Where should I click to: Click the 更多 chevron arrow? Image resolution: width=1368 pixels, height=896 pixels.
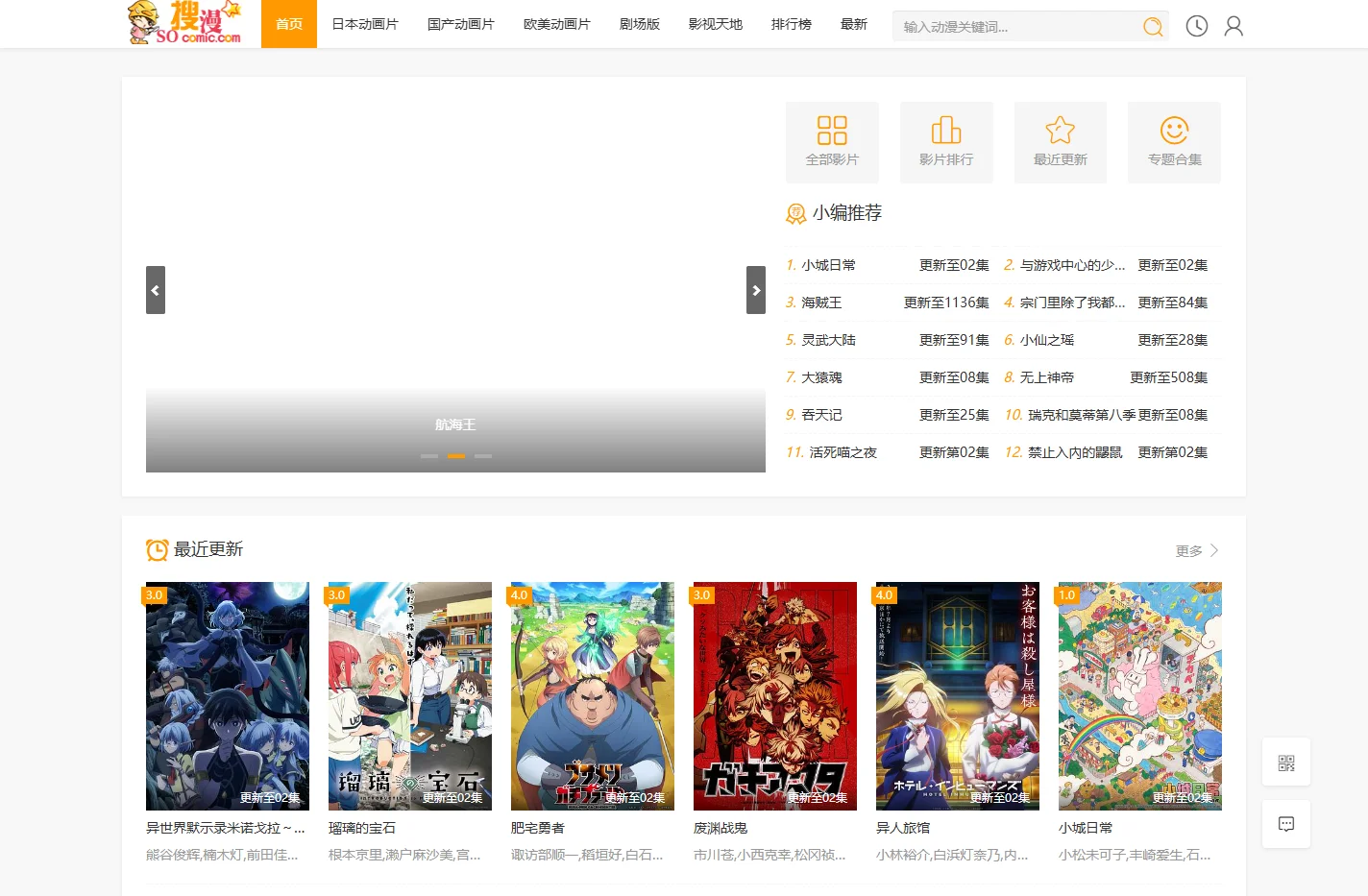coord(1214,550)
